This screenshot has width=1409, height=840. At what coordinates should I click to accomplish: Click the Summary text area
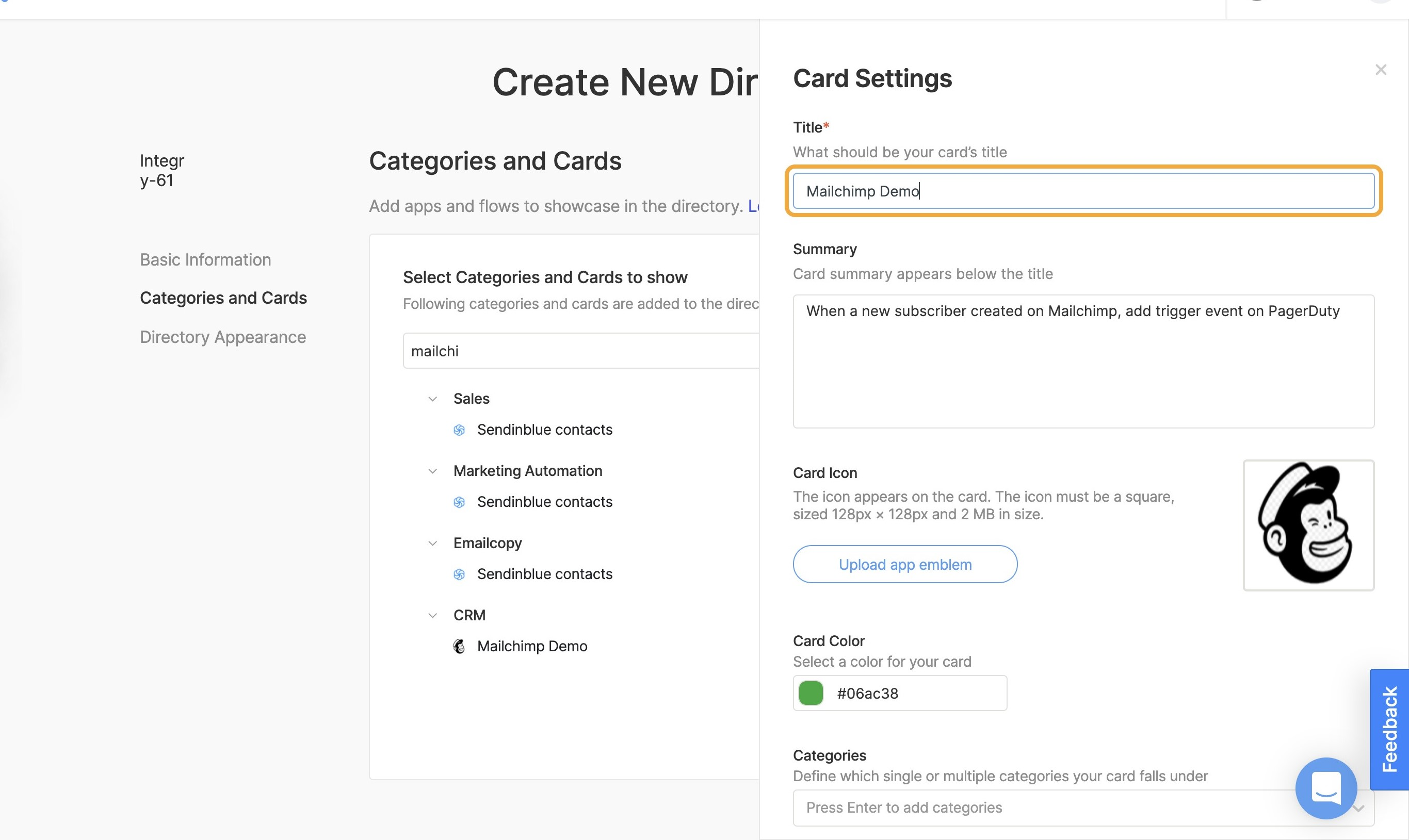[x=1083, y=361]
